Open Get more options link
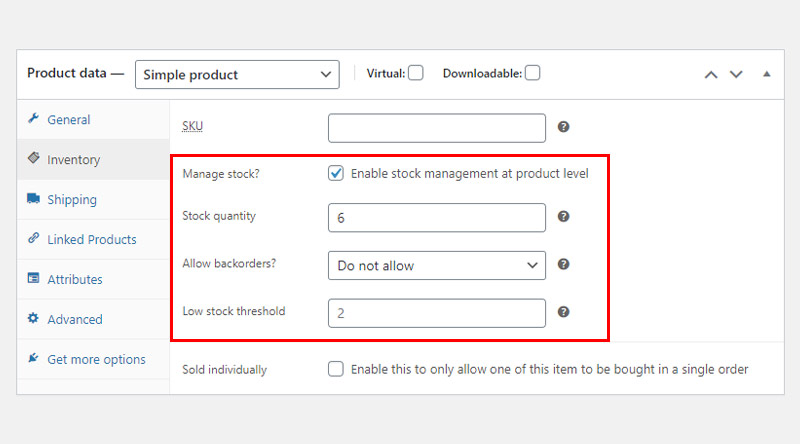The height and width of the screenshot is (444, 800). 96,359
